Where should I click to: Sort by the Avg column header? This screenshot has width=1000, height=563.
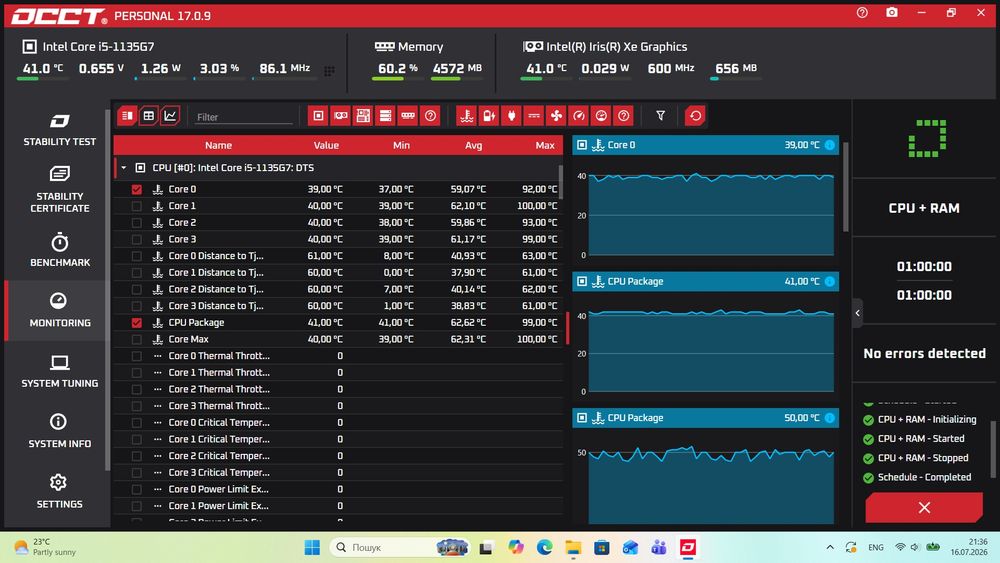473,145
